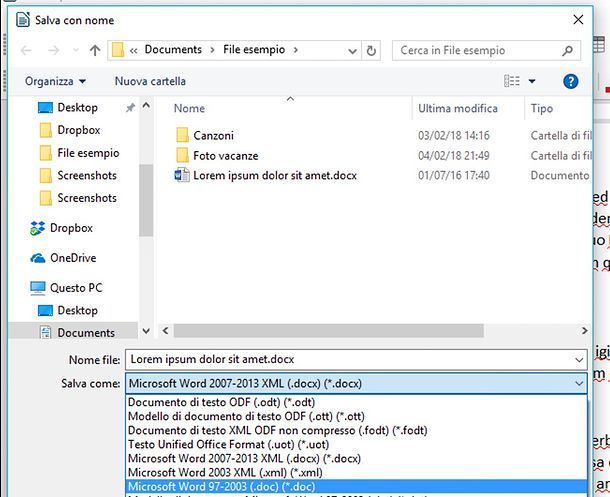This screenshot has width=610, height=497.
Task: Click the Foto vacanze folder icon
Action: tap(182, 155)
